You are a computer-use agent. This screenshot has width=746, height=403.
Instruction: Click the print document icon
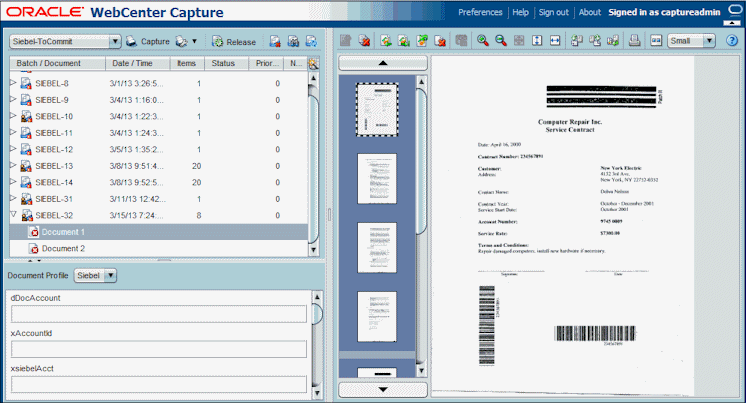(634, 41)
